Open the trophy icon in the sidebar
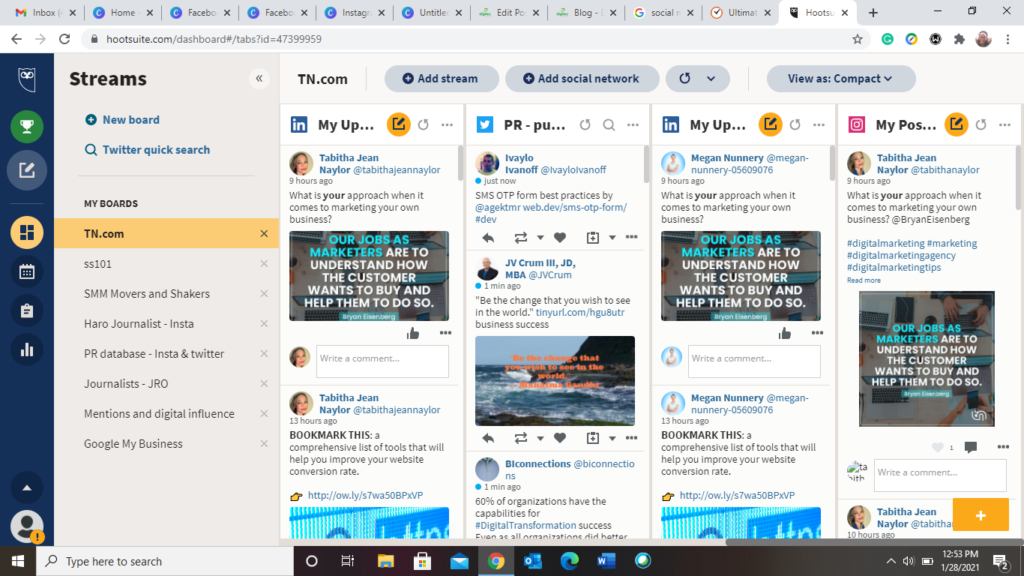 click(x=27, y=126)
